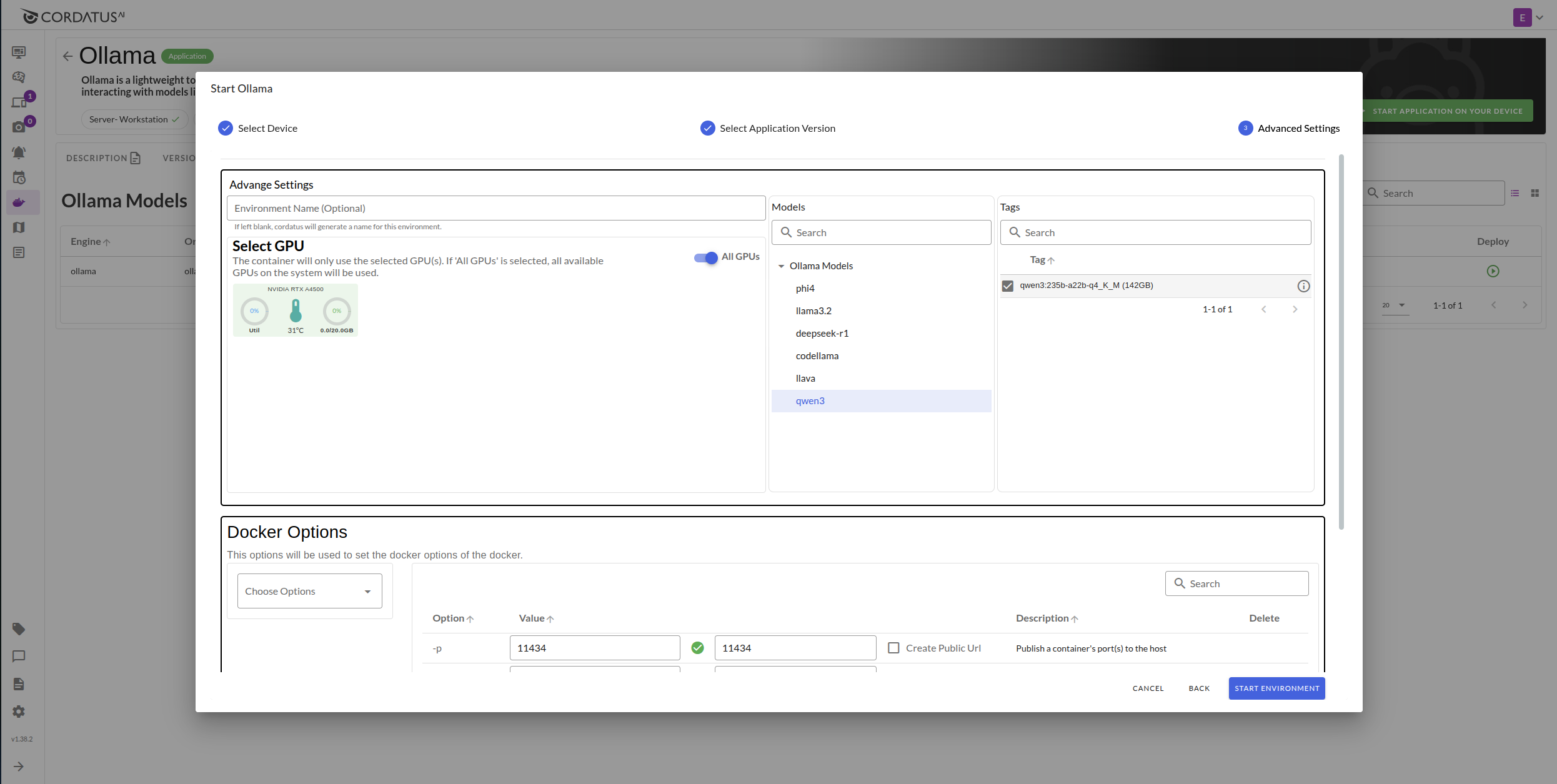Screen dimensions: 1557x784
Task: Uncheck qwen3:235b-a22b-q4_K_M tag checkbox
Action: coord(1007,286)
